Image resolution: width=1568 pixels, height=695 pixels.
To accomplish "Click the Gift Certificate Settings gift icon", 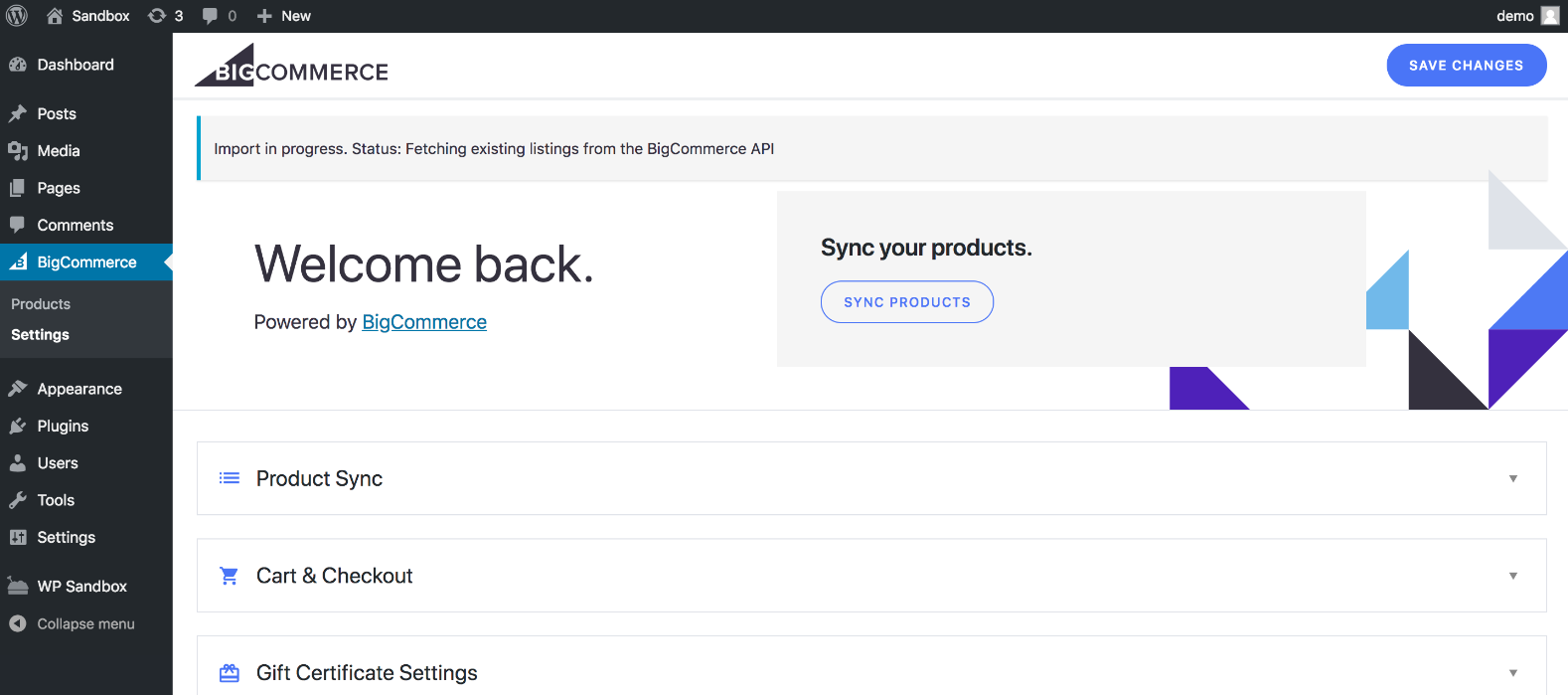I will 230,673.
